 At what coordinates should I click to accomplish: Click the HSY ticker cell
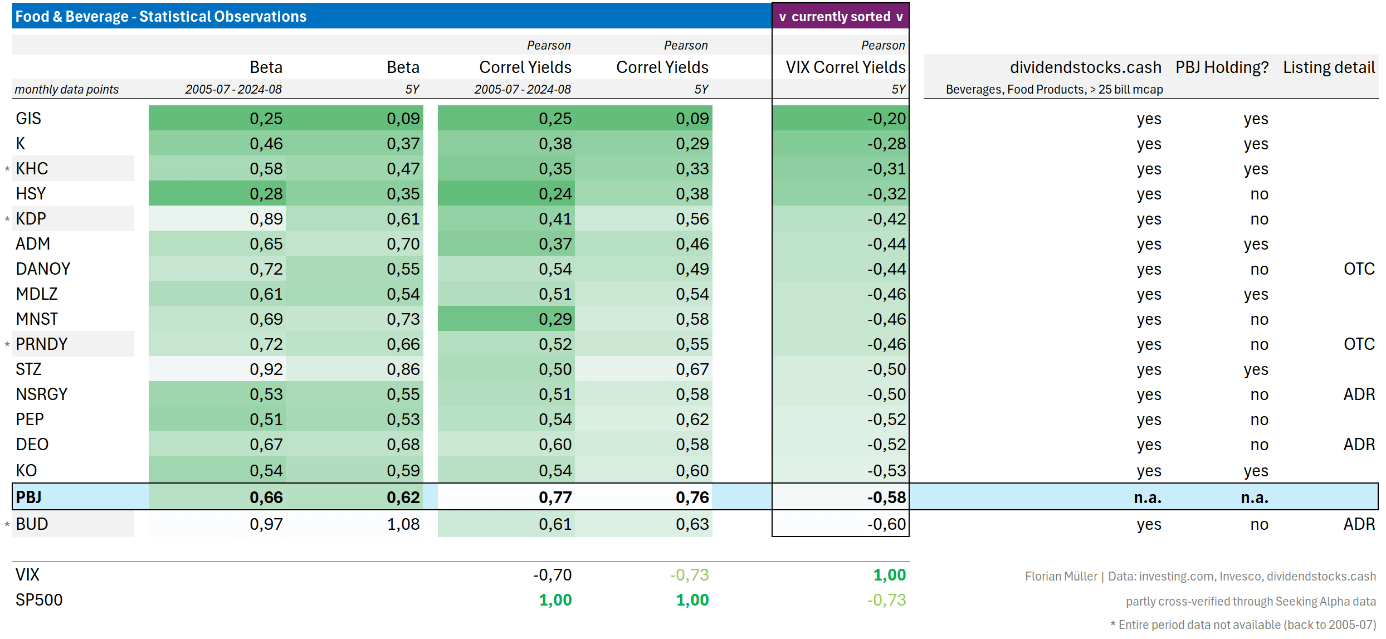tap(31, 193)
